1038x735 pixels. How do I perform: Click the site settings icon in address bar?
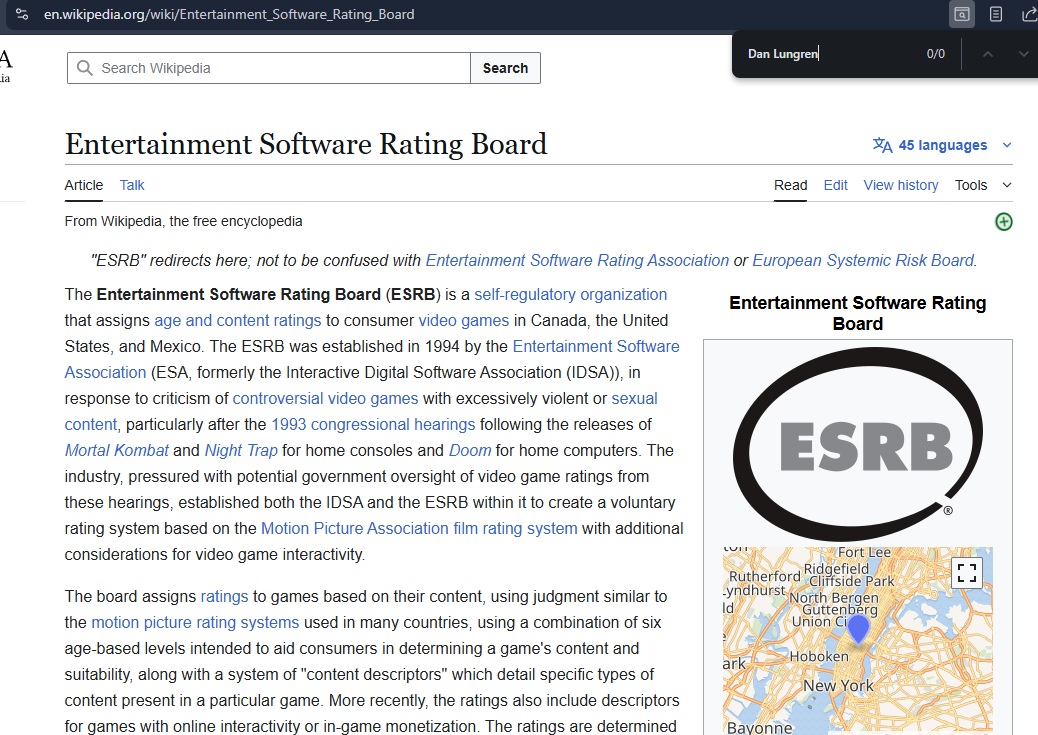click(22, 14)
